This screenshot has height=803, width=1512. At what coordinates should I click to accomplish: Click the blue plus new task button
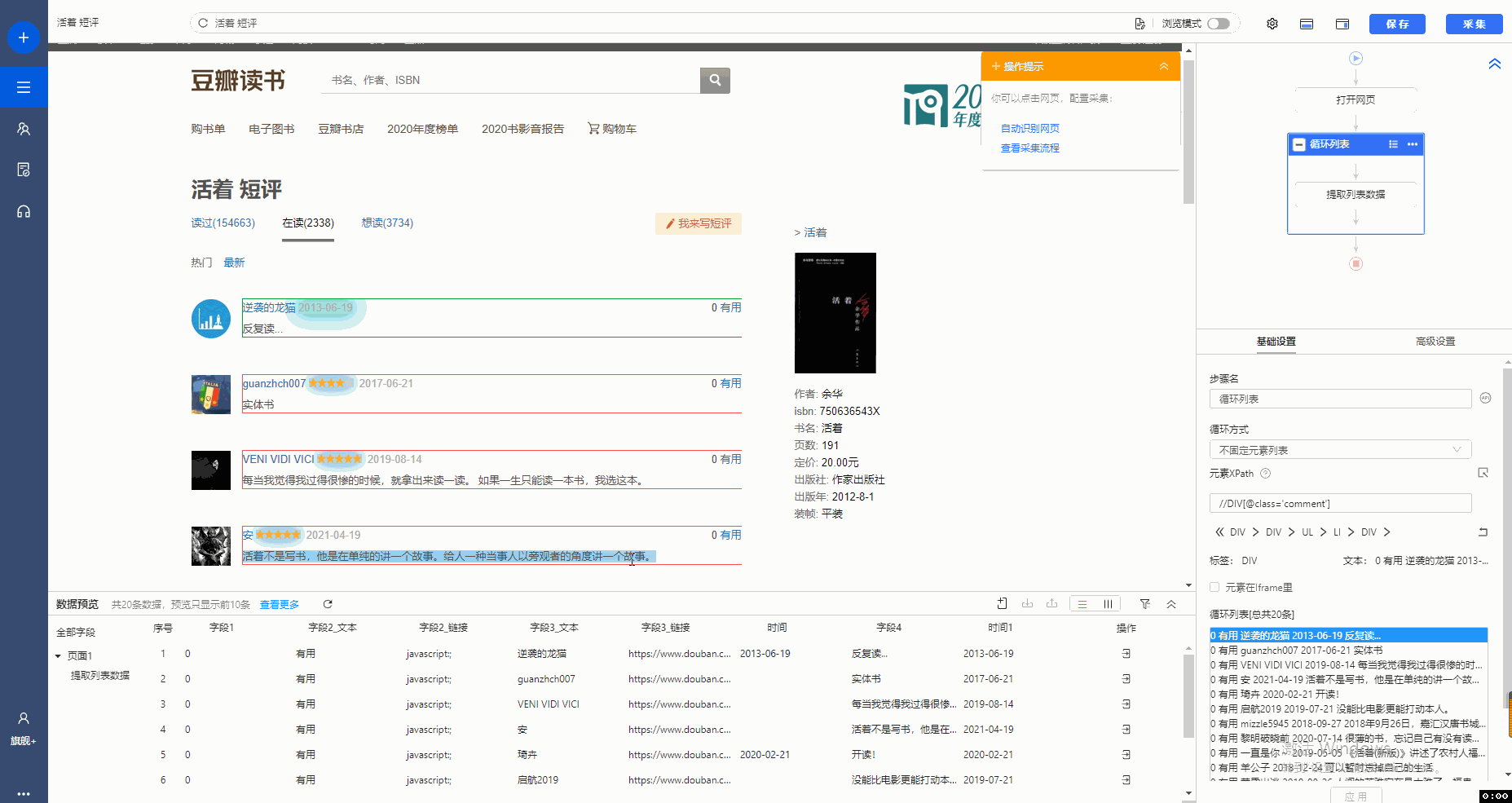coord(24,38)
